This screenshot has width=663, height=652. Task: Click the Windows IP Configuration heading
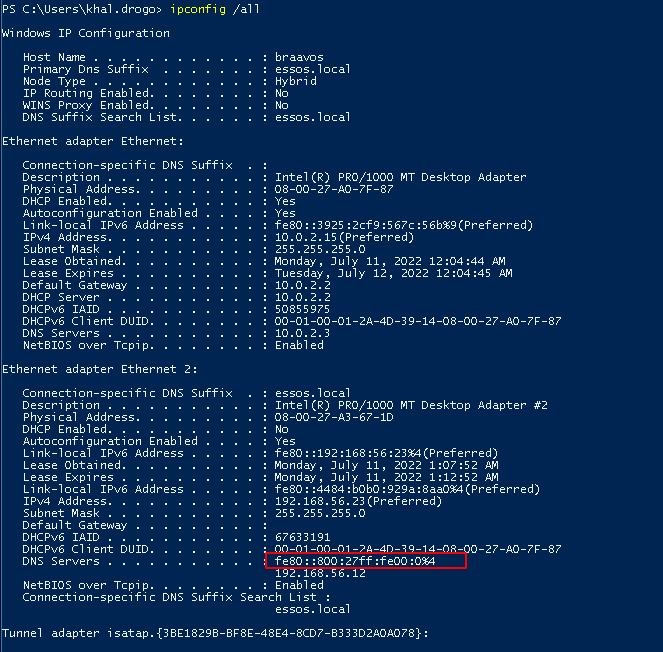[x=86, y=33]
